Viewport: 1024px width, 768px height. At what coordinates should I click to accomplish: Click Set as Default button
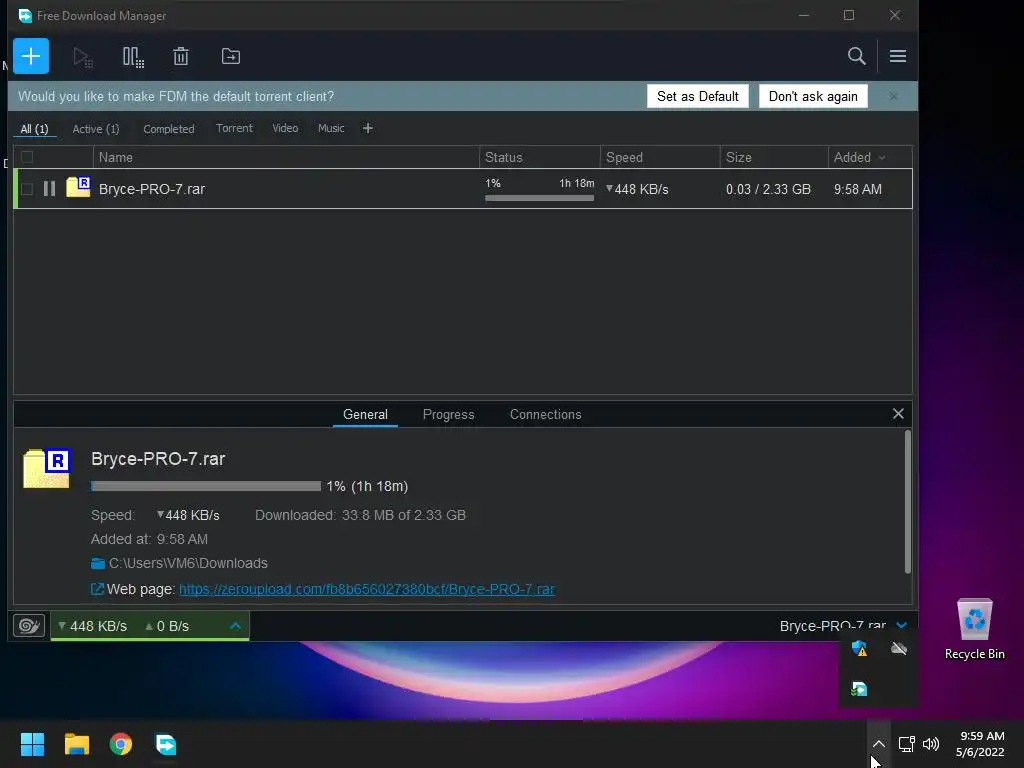(697, 96)
